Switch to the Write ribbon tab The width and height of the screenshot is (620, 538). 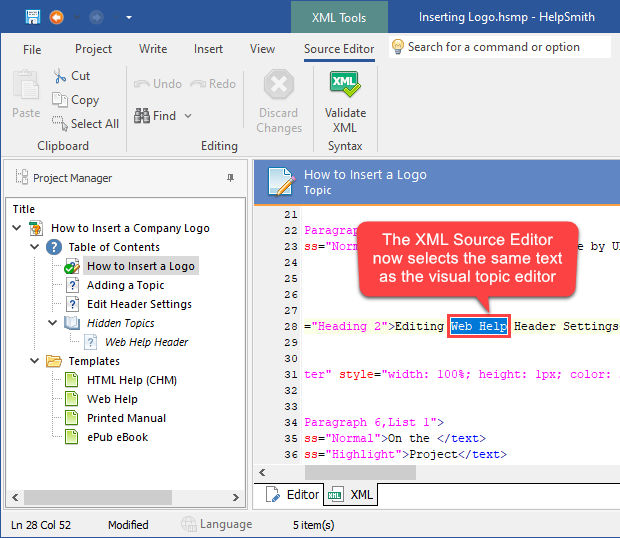(x=153, y=49)
